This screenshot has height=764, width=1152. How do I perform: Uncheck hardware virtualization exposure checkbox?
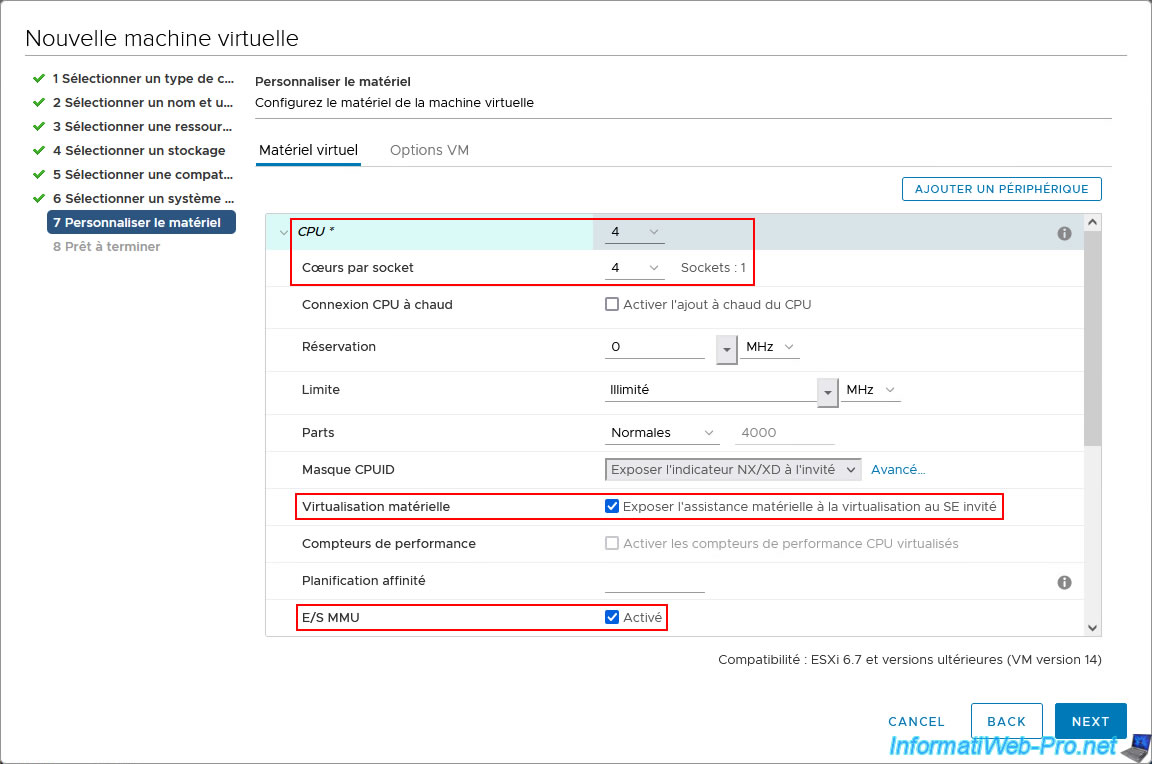point(612,507)
